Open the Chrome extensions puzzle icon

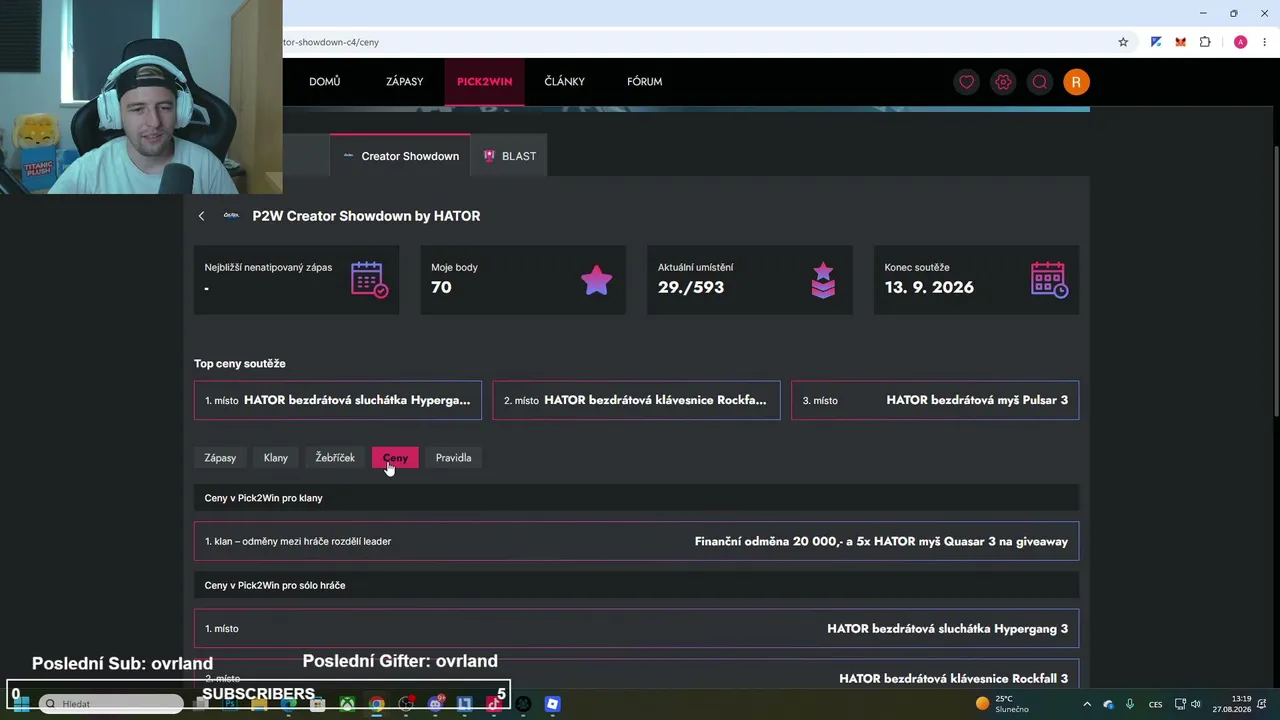coord(1205,42)
